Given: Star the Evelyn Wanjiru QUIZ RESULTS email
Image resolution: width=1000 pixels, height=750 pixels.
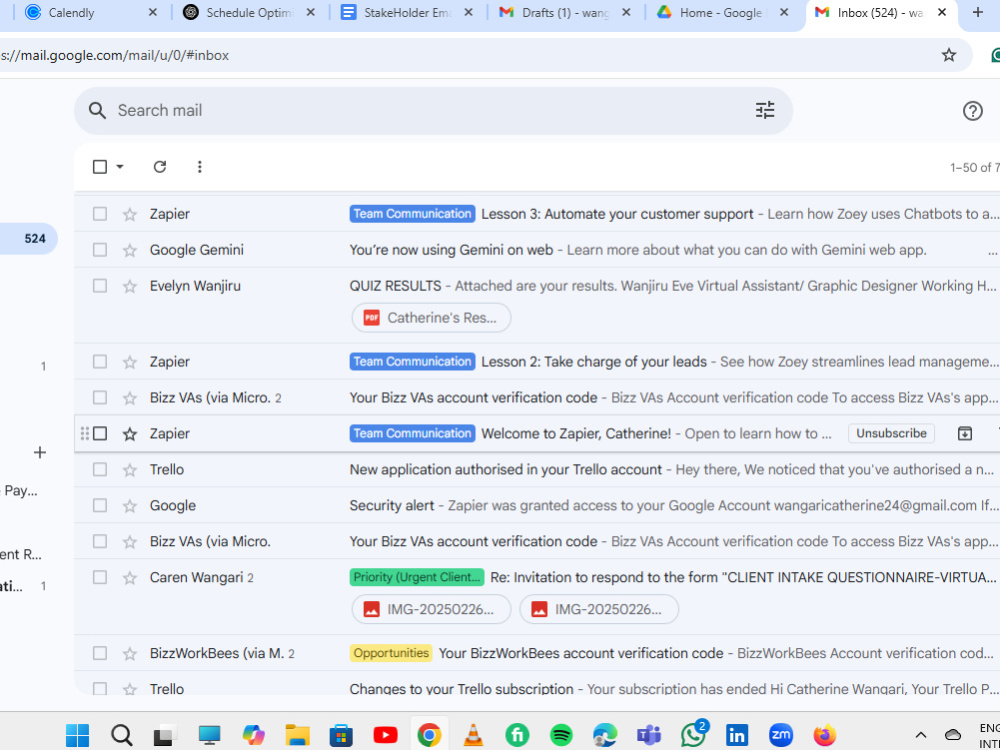Looking at the screenshot, I should (x=129, y=286).
